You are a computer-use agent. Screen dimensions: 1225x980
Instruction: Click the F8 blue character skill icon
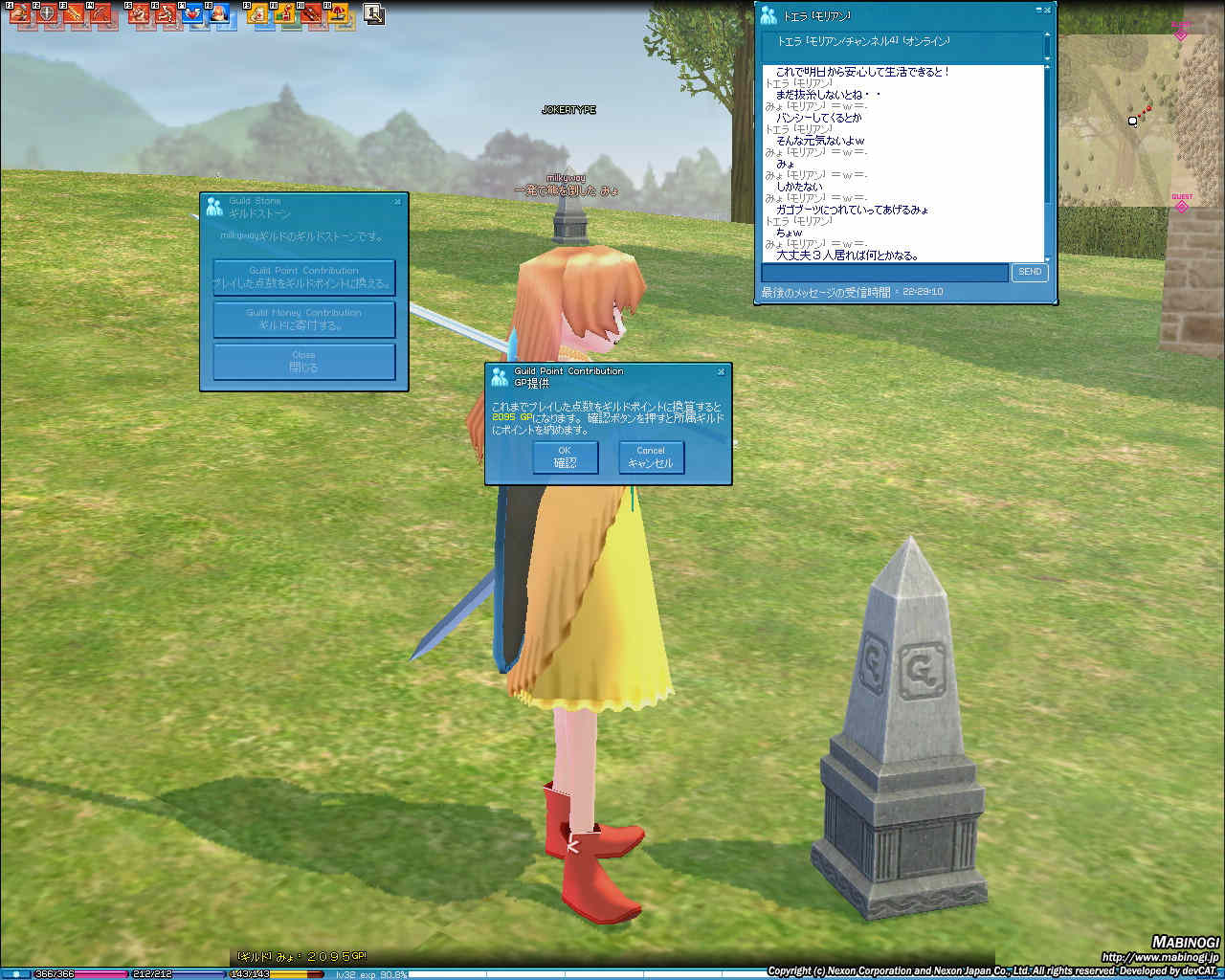click(219, 13)
